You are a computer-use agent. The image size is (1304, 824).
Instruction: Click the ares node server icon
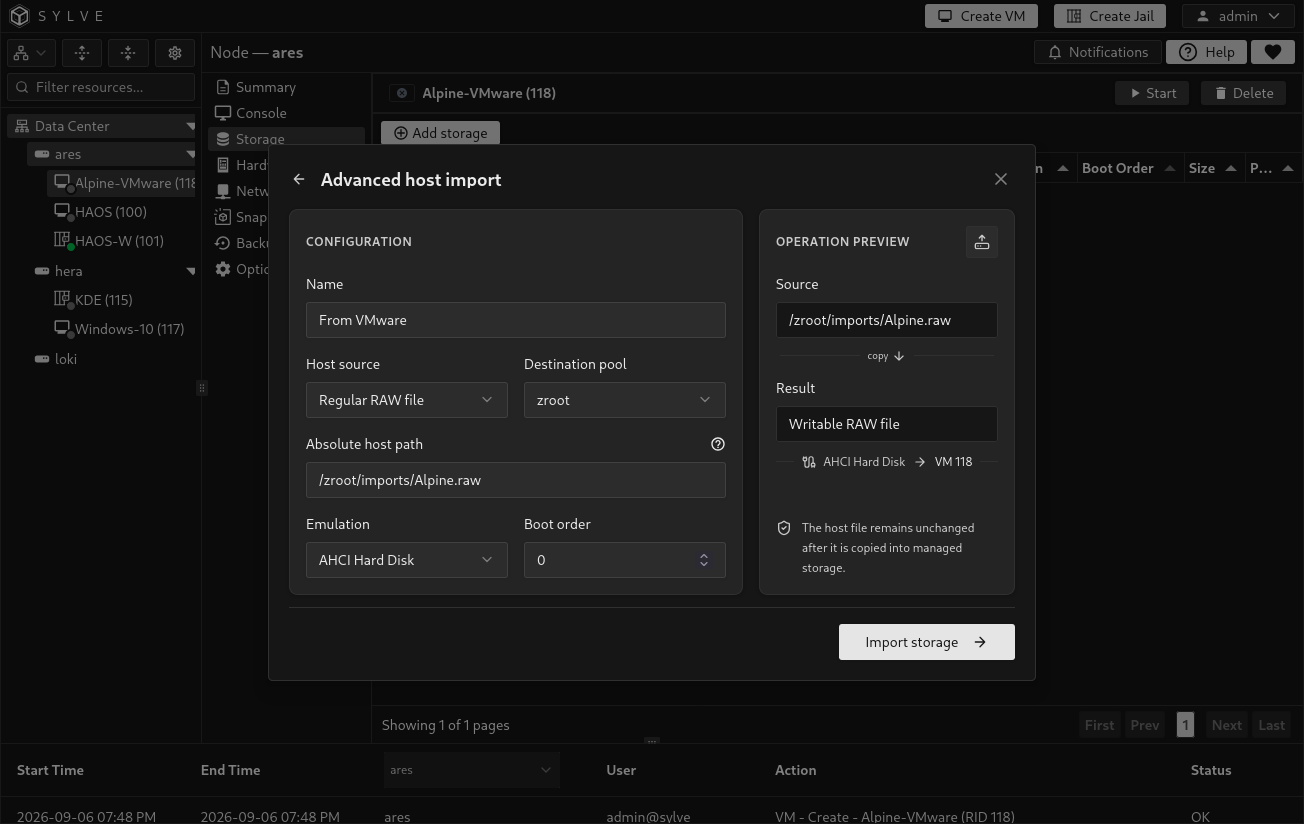click(x=42, y=154)
